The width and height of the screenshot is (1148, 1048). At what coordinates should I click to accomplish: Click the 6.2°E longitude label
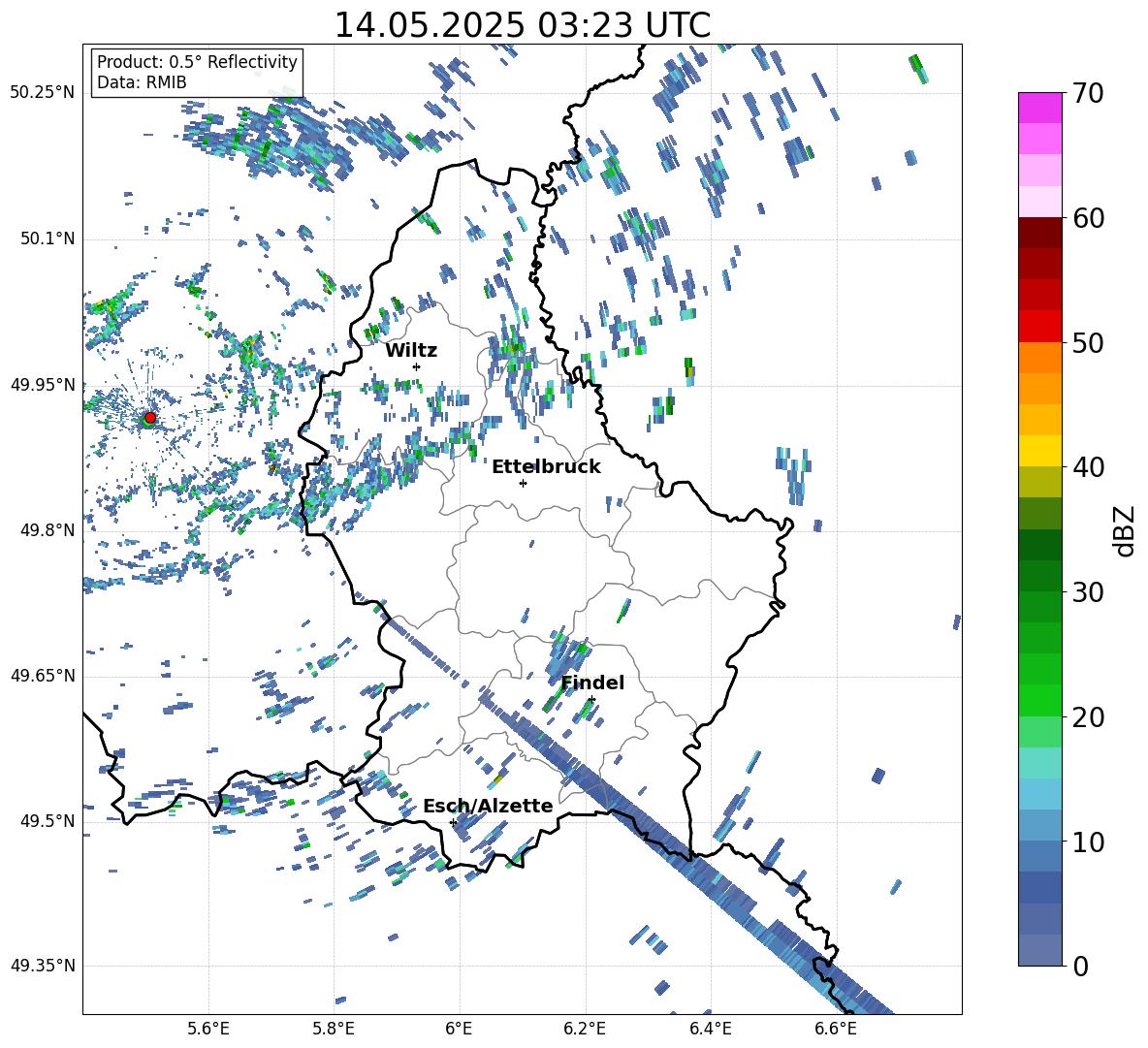(x=585, y=1029)
